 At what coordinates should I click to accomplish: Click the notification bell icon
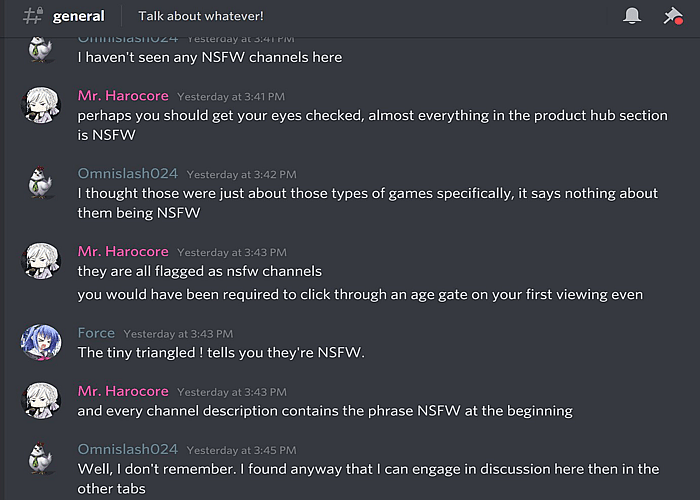coord(632,16)
